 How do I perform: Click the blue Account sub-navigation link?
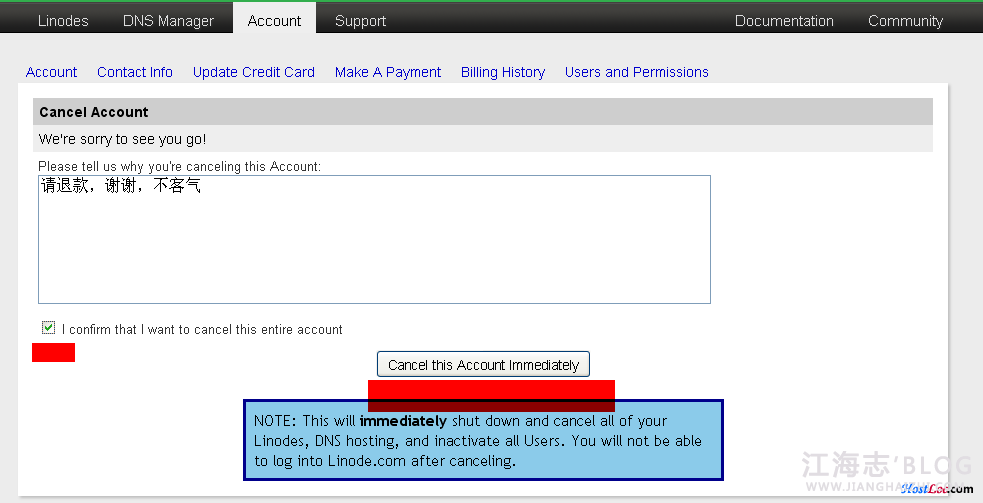[x=51, y=72]
